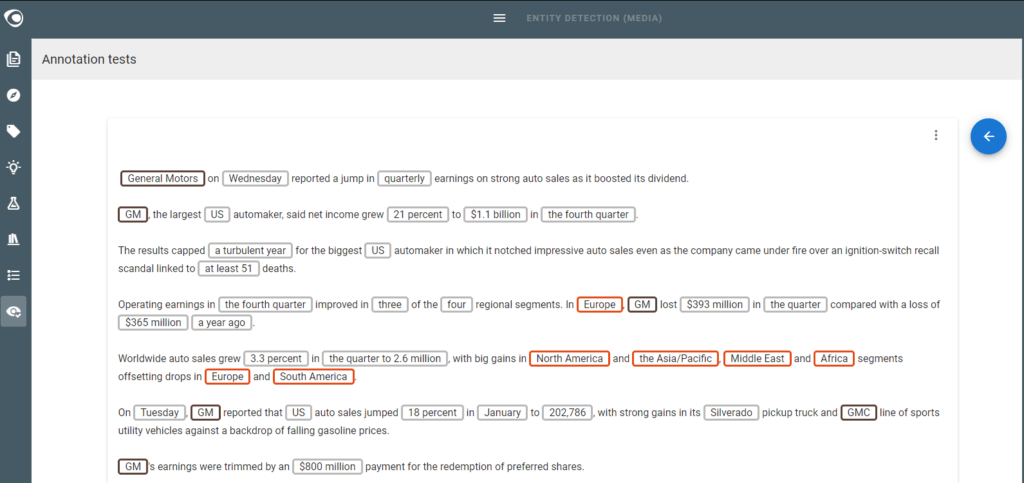Select the Europe chip beside South America
The width and height of the screenshot is (1024, 483).
[227, 377]
